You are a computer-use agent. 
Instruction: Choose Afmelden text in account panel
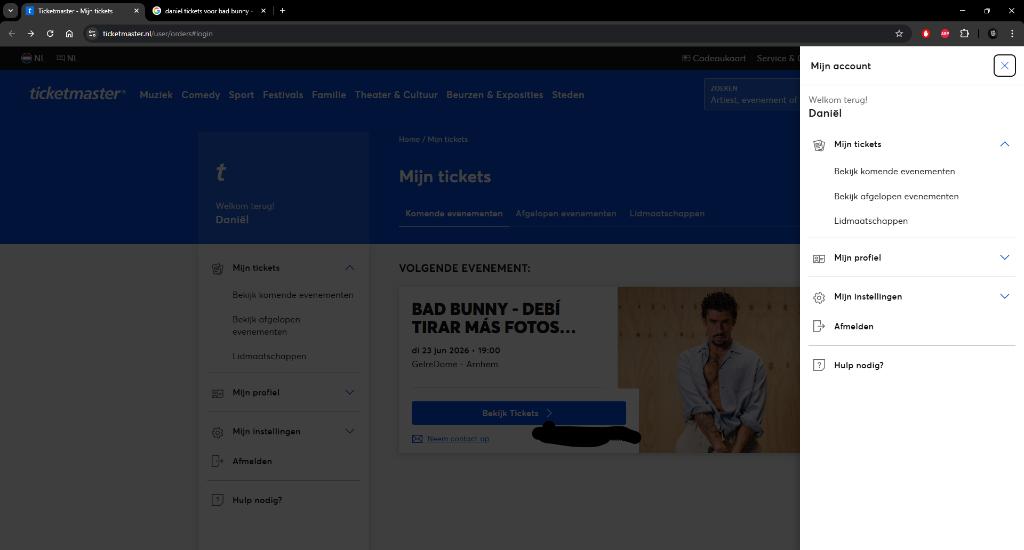[854, 326]
